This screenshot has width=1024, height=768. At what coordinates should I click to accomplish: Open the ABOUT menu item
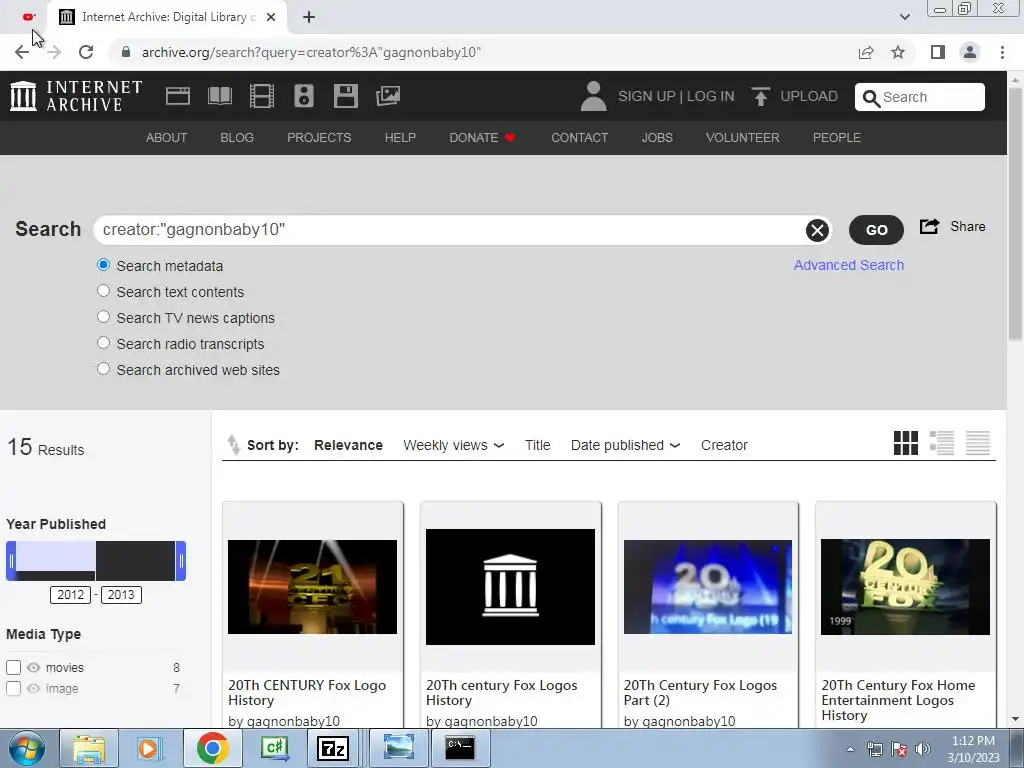coord(167,138)
